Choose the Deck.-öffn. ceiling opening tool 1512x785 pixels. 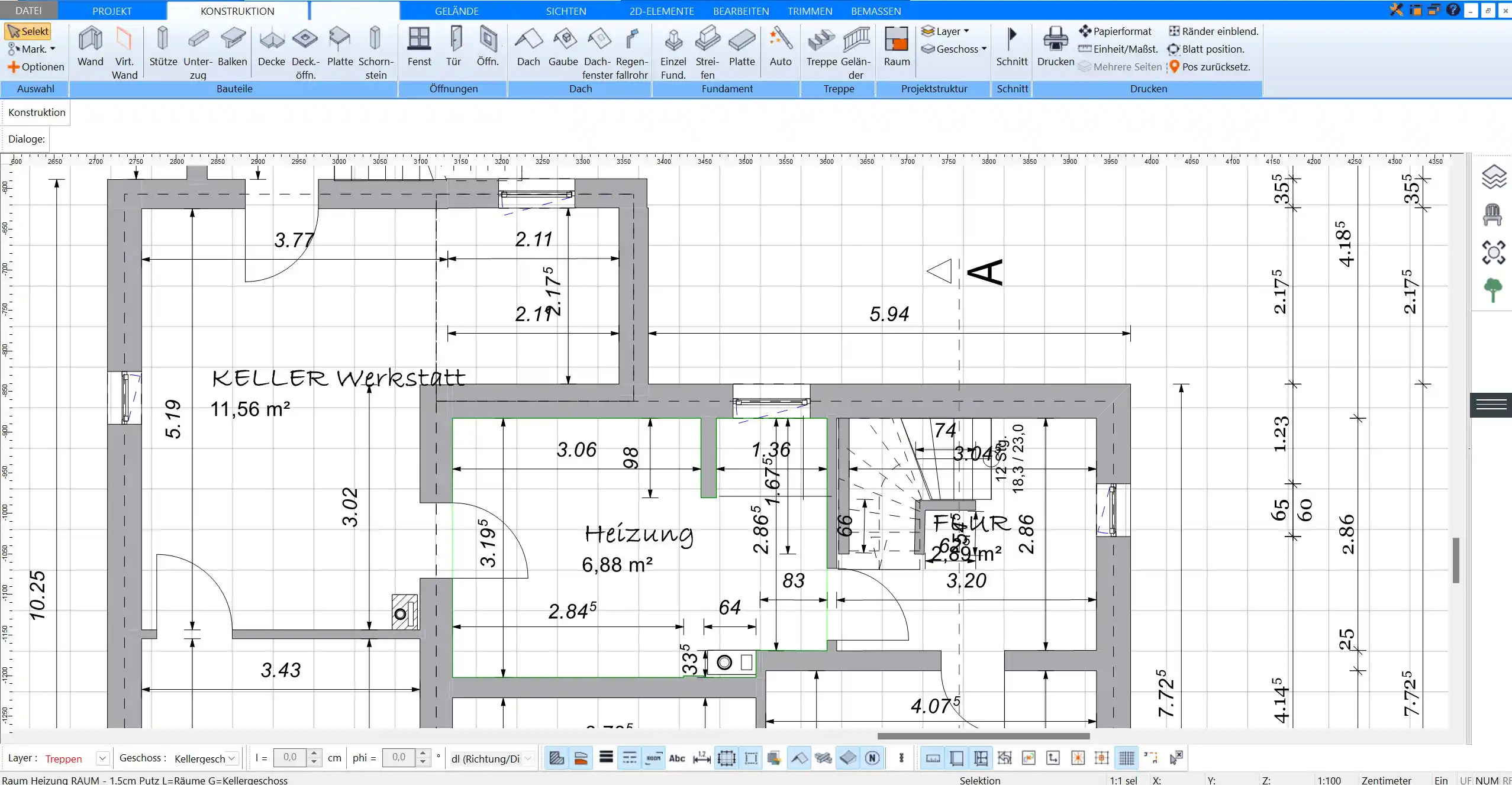(x=305, y=52)
